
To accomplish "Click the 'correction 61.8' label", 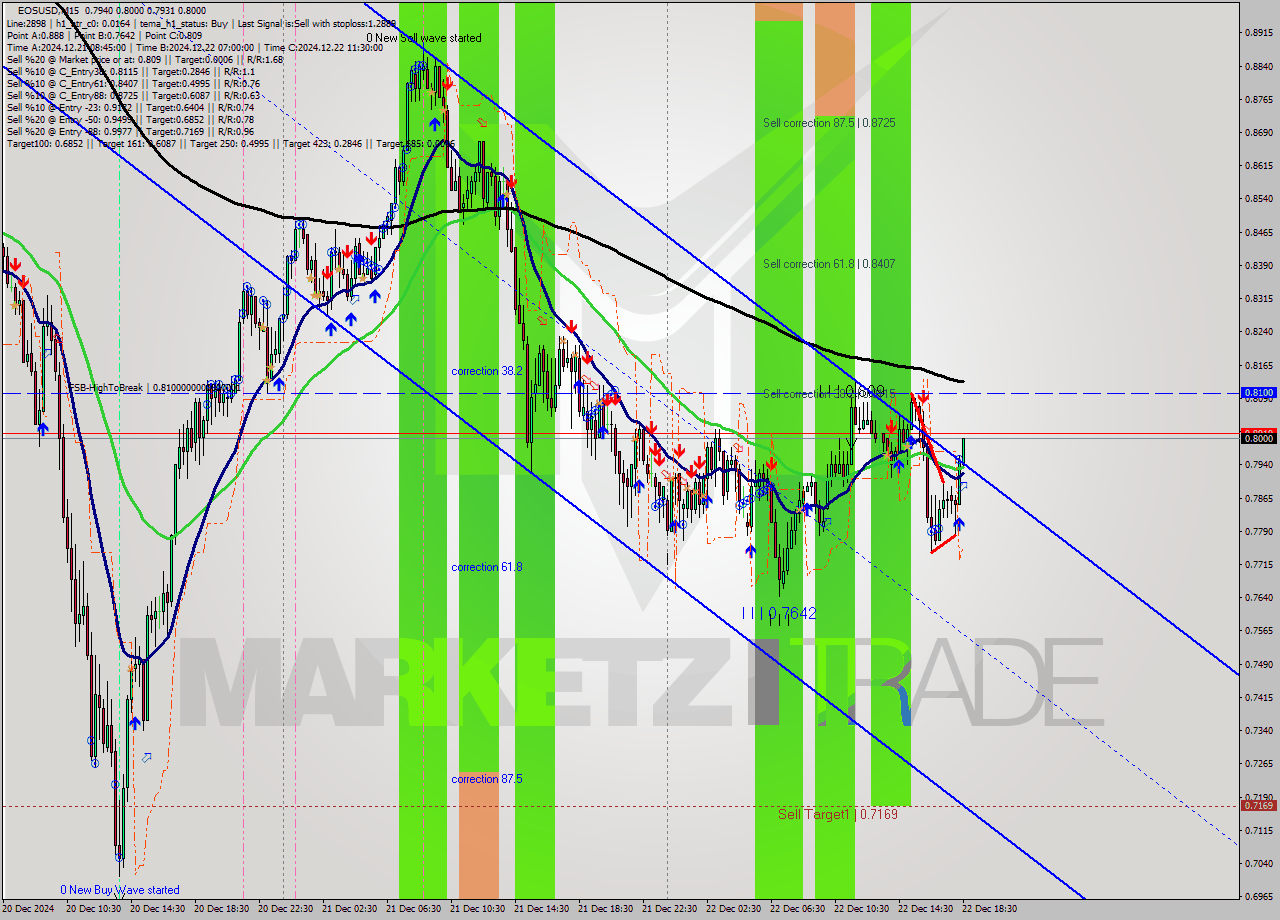I will point(487,567).
